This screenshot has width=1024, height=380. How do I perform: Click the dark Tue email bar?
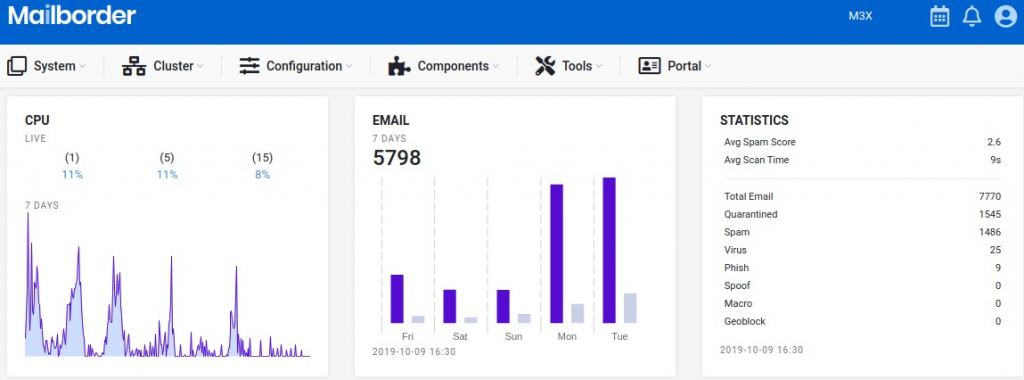609,250
